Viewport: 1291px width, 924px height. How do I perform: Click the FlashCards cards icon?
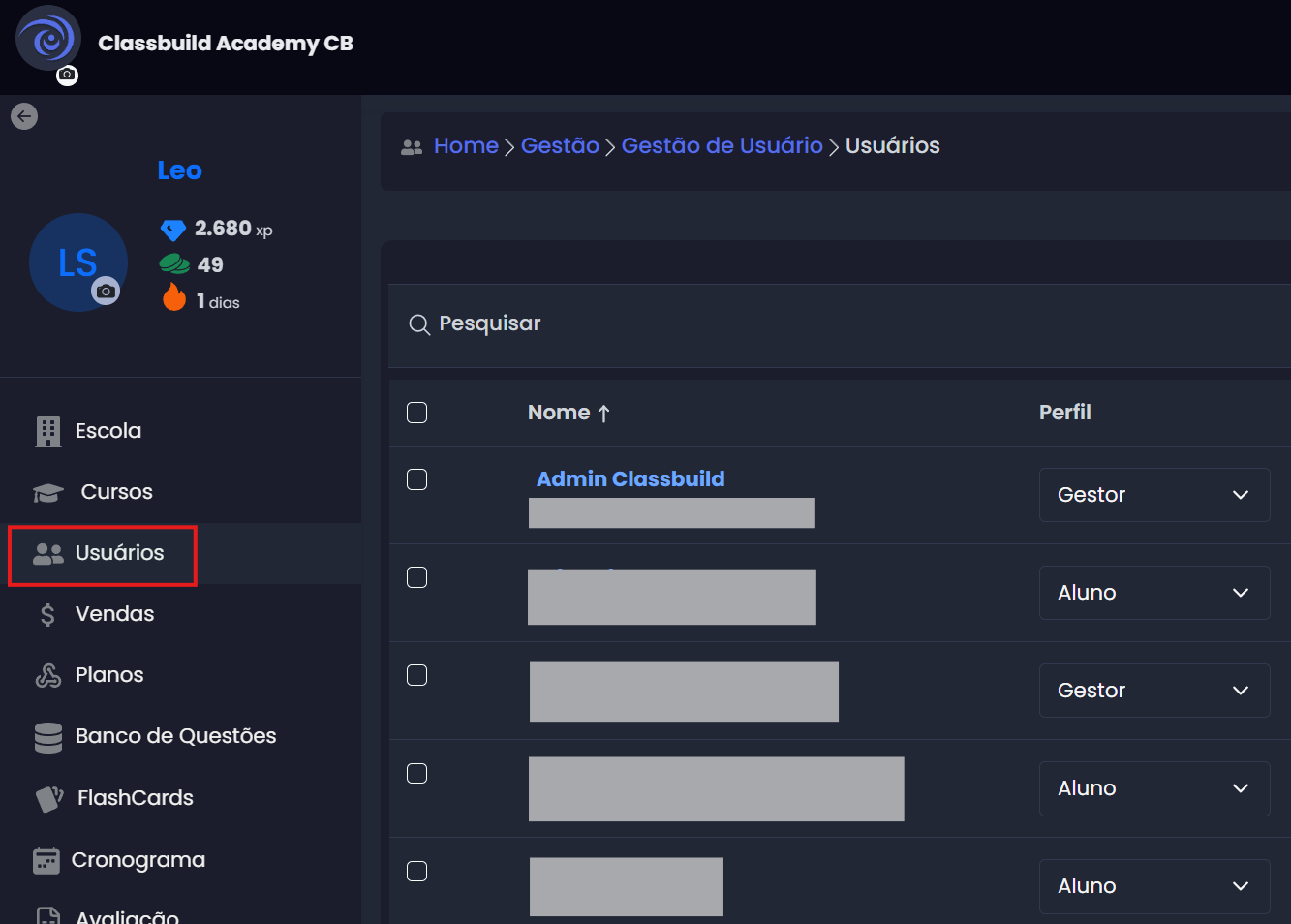[x=49, y=798]
